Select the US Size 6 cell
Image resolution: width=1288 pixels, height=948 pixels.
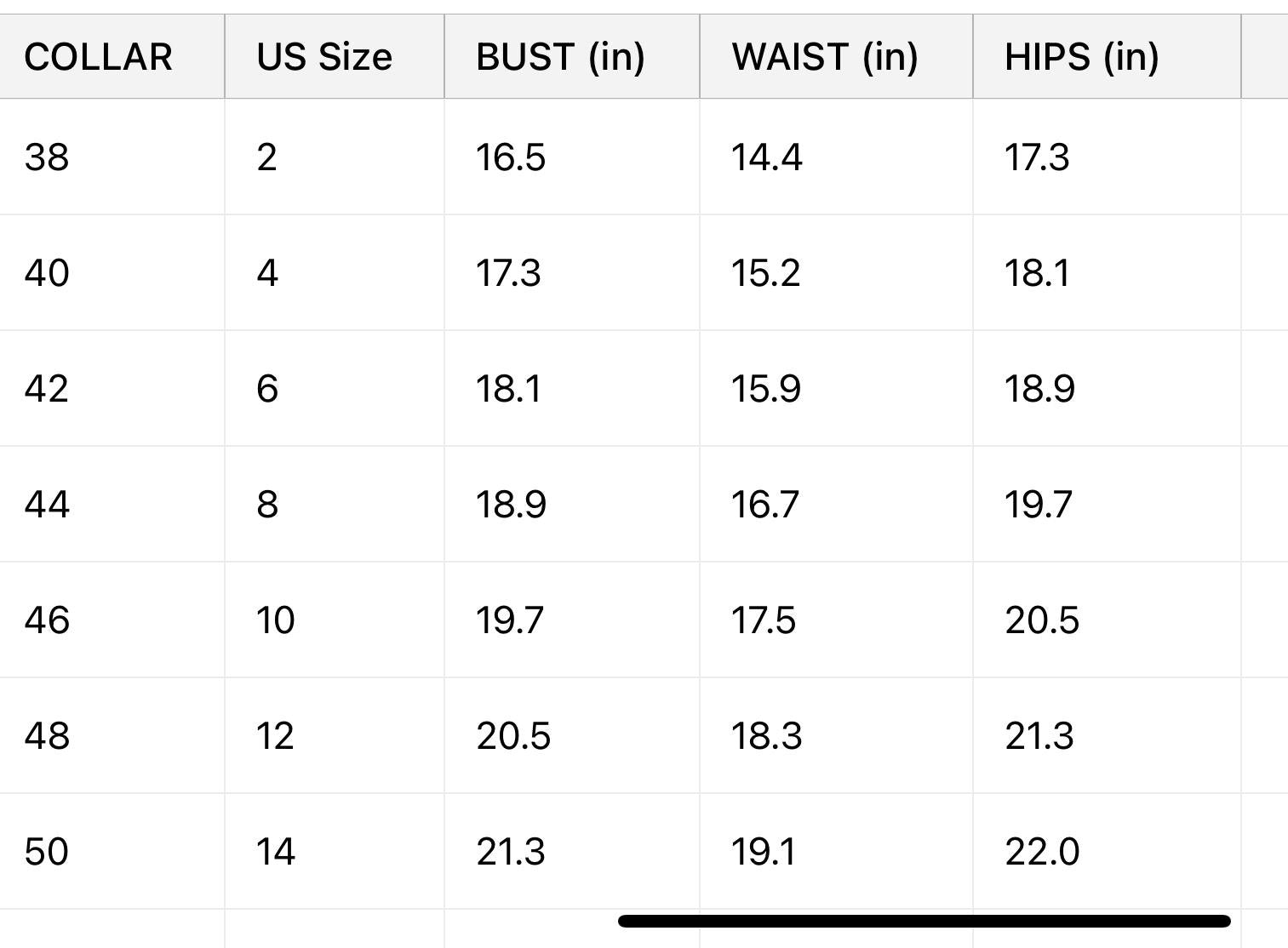[267, 389]
